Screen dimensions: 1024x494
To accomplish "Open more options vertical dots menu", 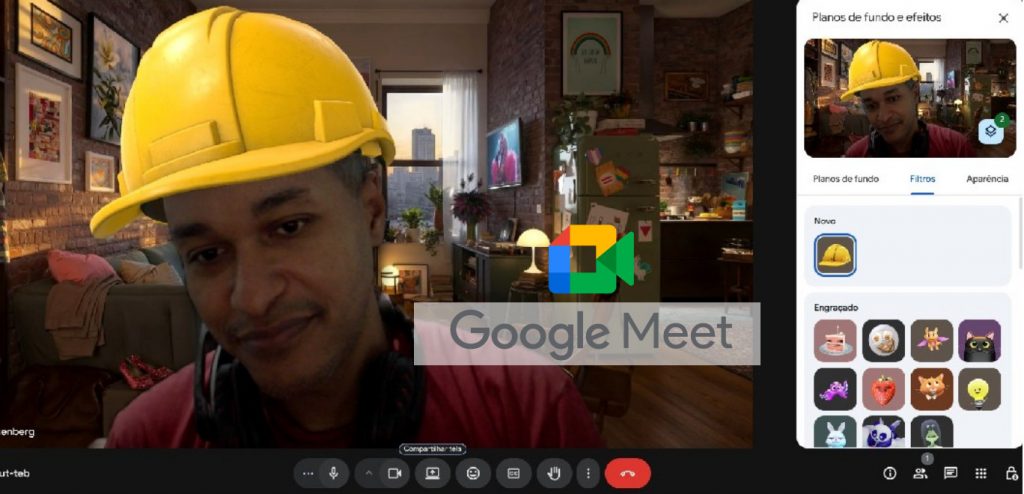I will click(588, 474).
